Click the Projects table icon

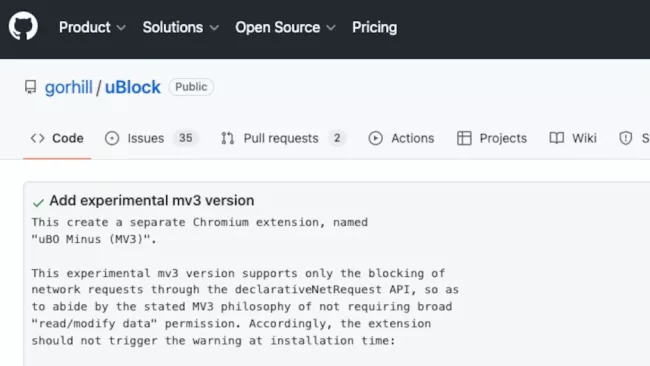(x=464, y=138)
